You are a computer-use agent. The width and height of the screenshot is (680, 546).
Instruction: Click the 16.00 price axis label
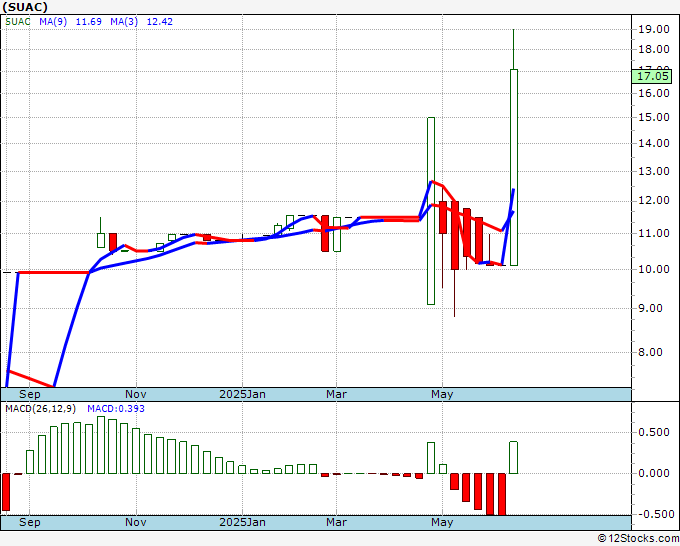coord(654,93)
